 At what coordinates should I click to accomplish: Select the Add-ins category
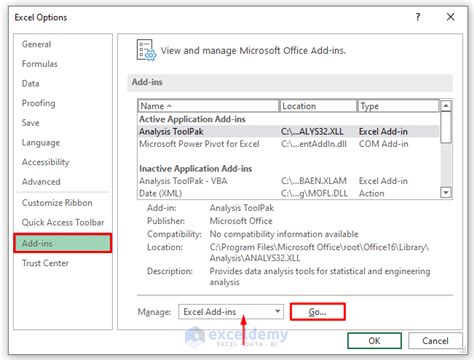point(63,243)
